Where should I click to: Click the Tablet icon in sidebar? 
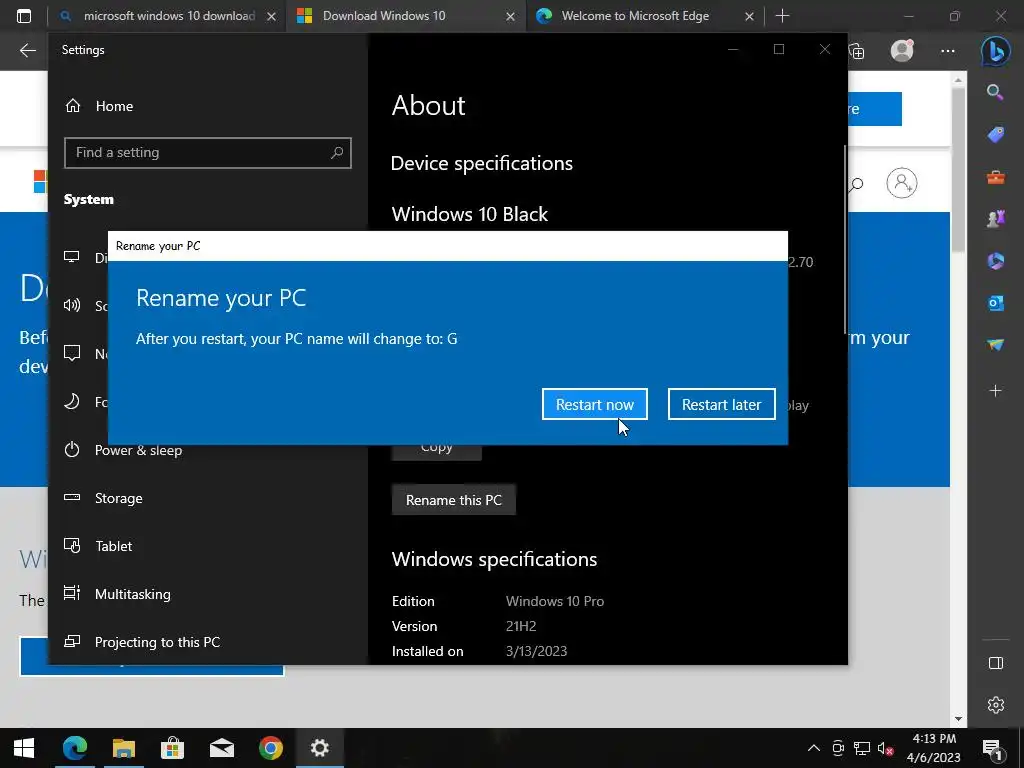tap(72, 545)
